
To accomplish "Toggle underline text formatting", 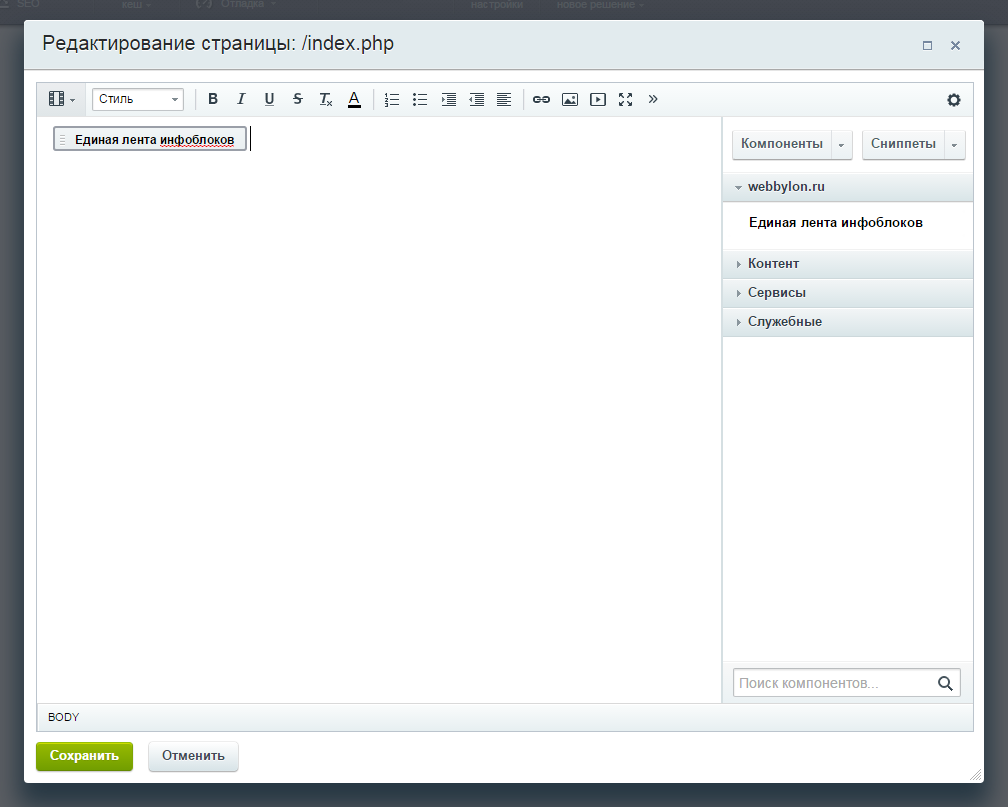I will (269, 99).
